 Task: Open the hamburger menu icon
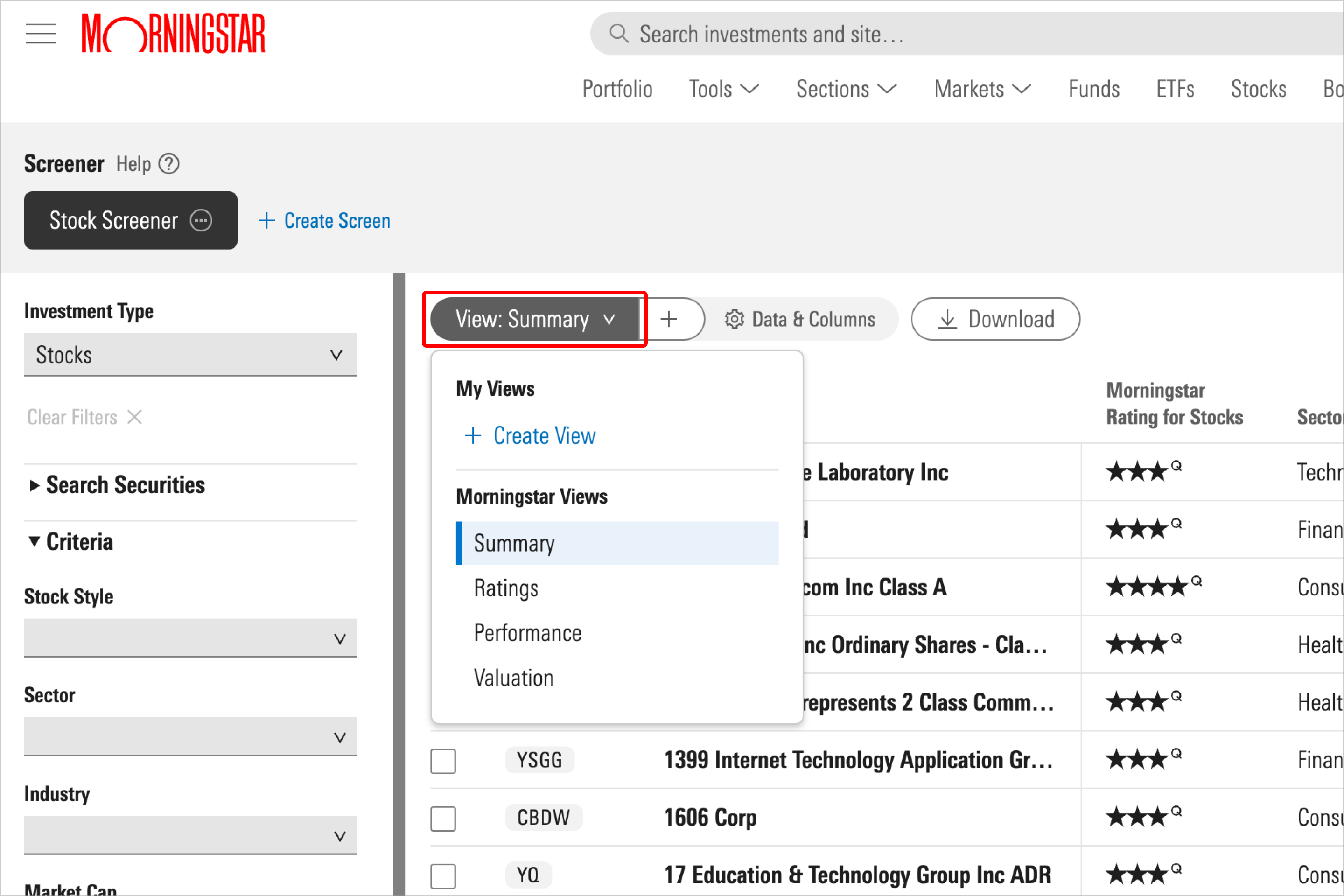point(41,34)
